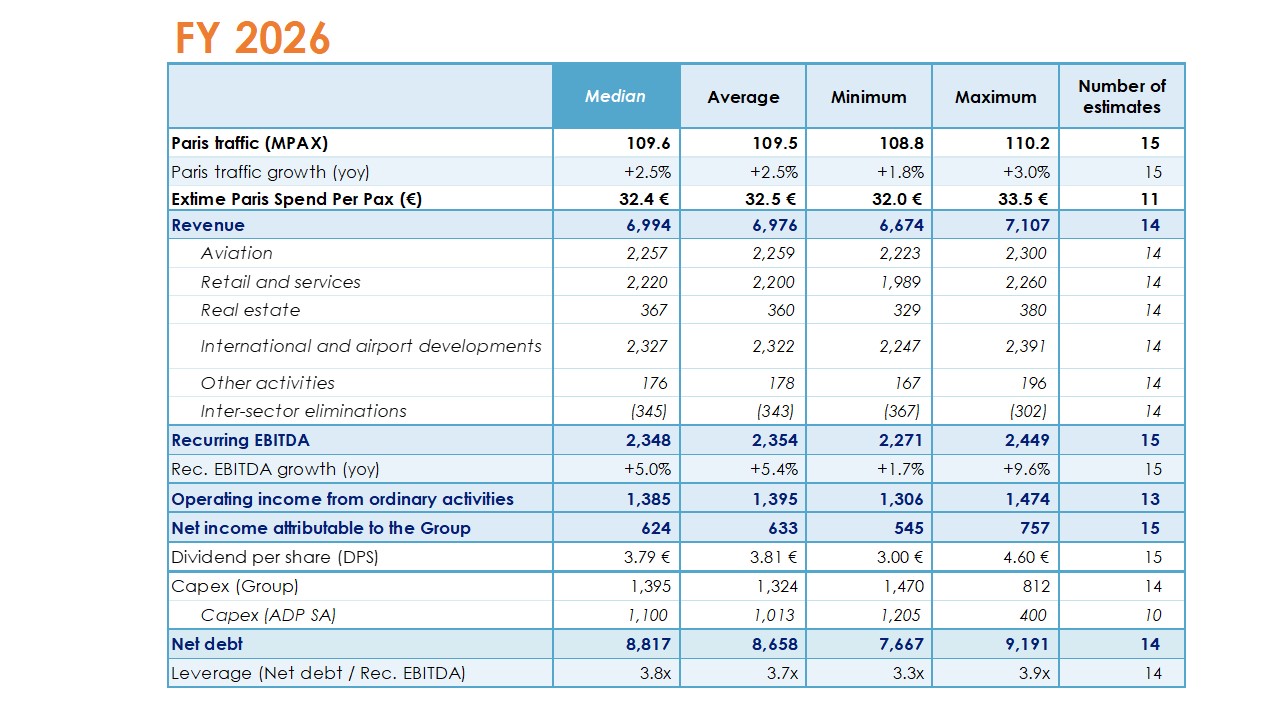Screen dimensions: 1280x720
Task: Click the Maximum column header
Action: pos(995,97)
